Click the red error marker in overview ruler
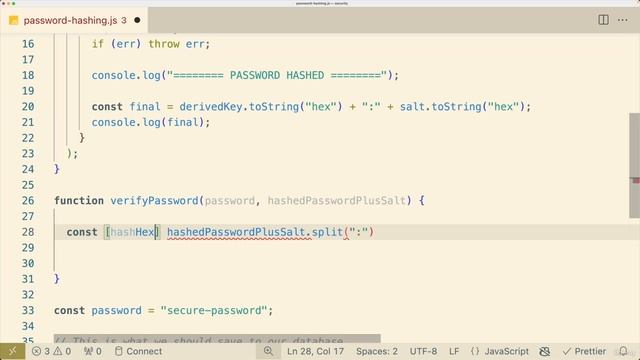This screenshot has width=640, height=360. point(636,180)
